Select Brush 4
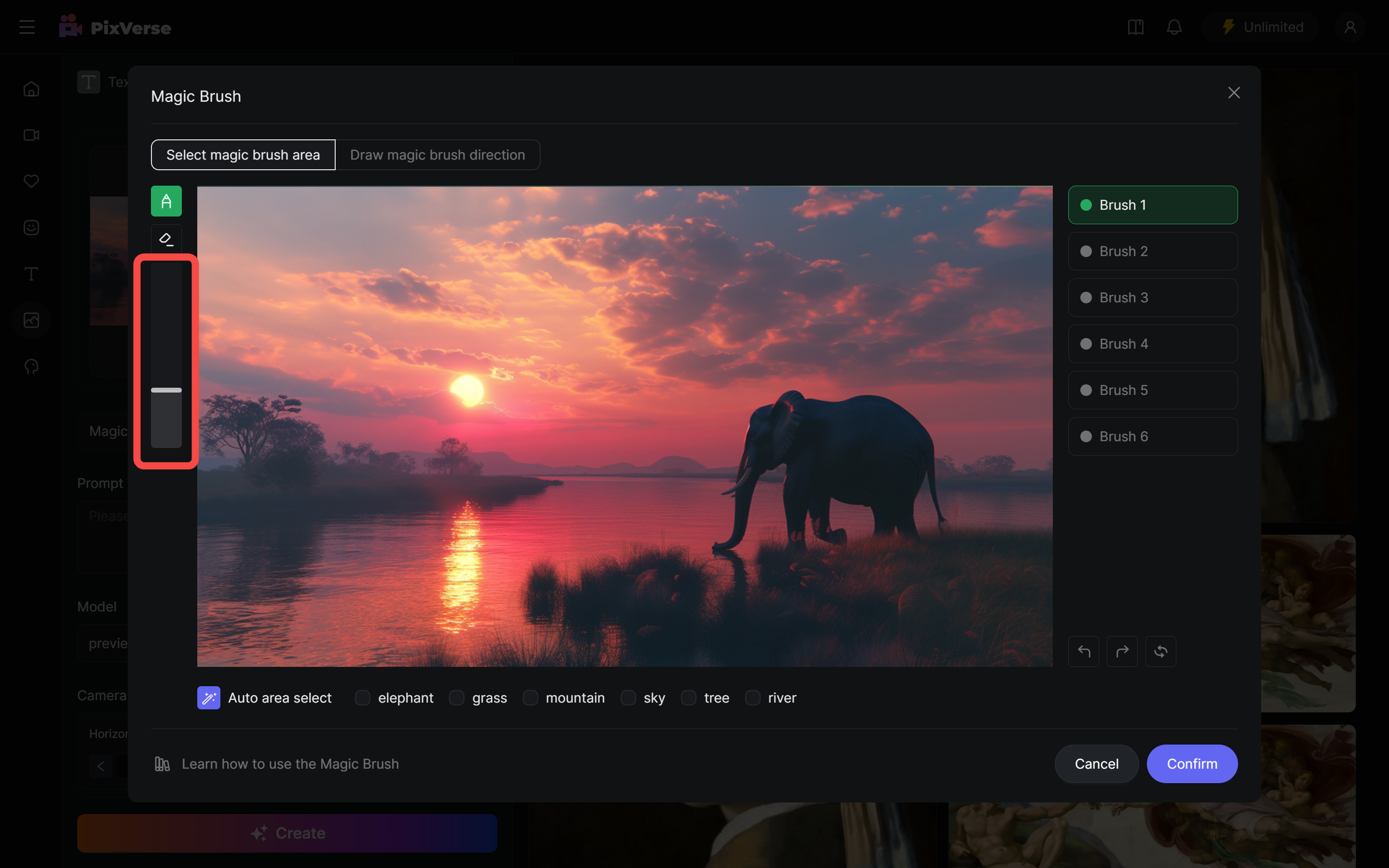The image size is (1389, 868). click(1153, 343)
